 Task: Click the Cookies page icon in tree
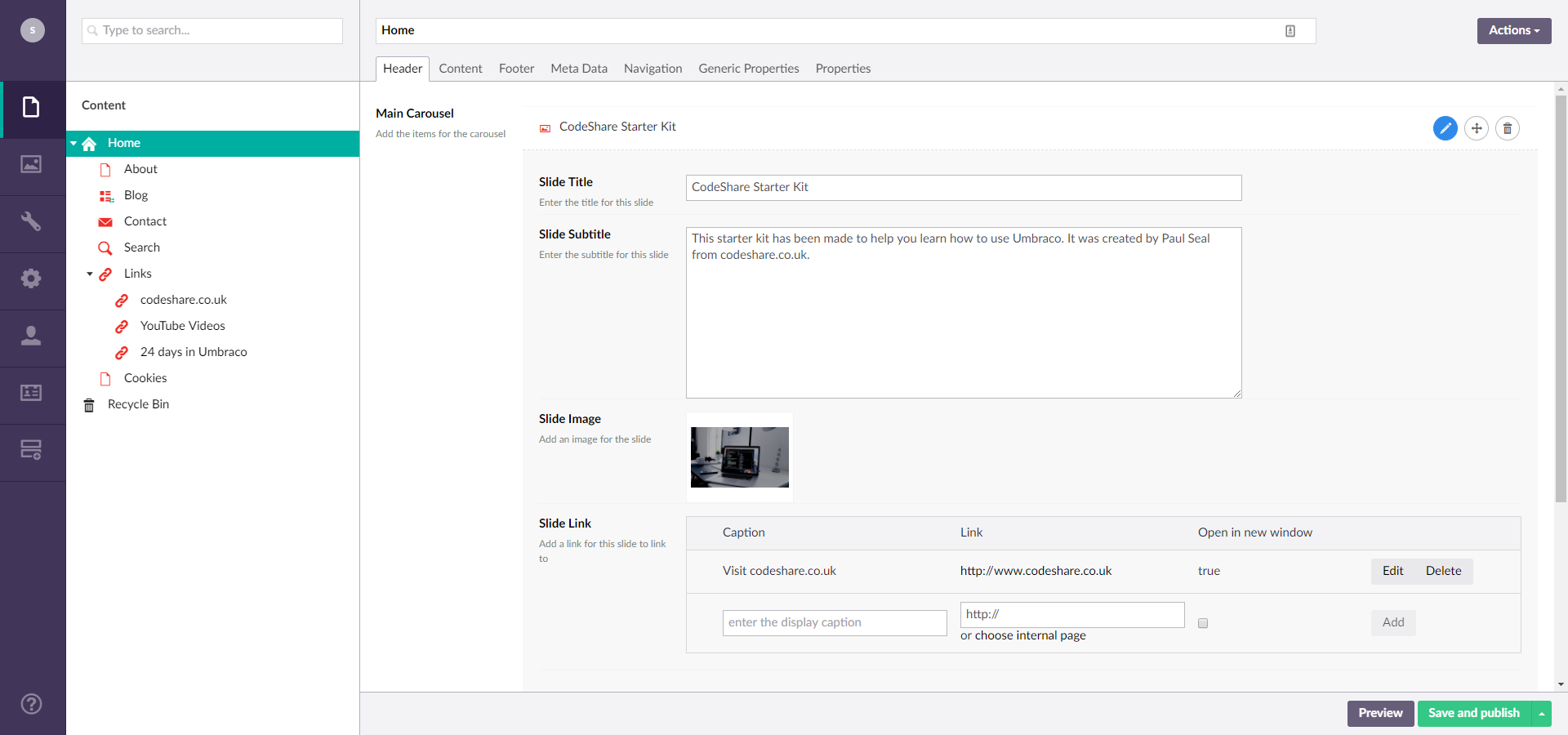(x=105, y=379)
